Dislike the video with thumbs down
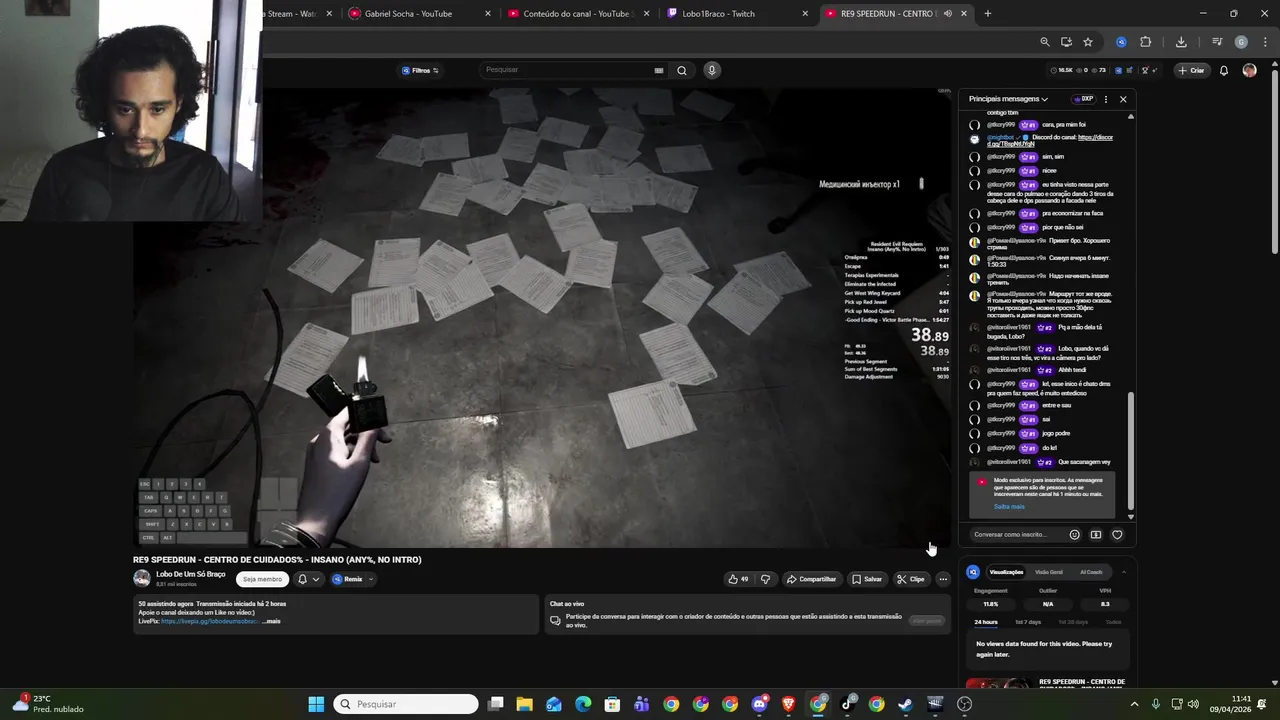This screenshot has width=1280, height=720. tap(766, 579)
